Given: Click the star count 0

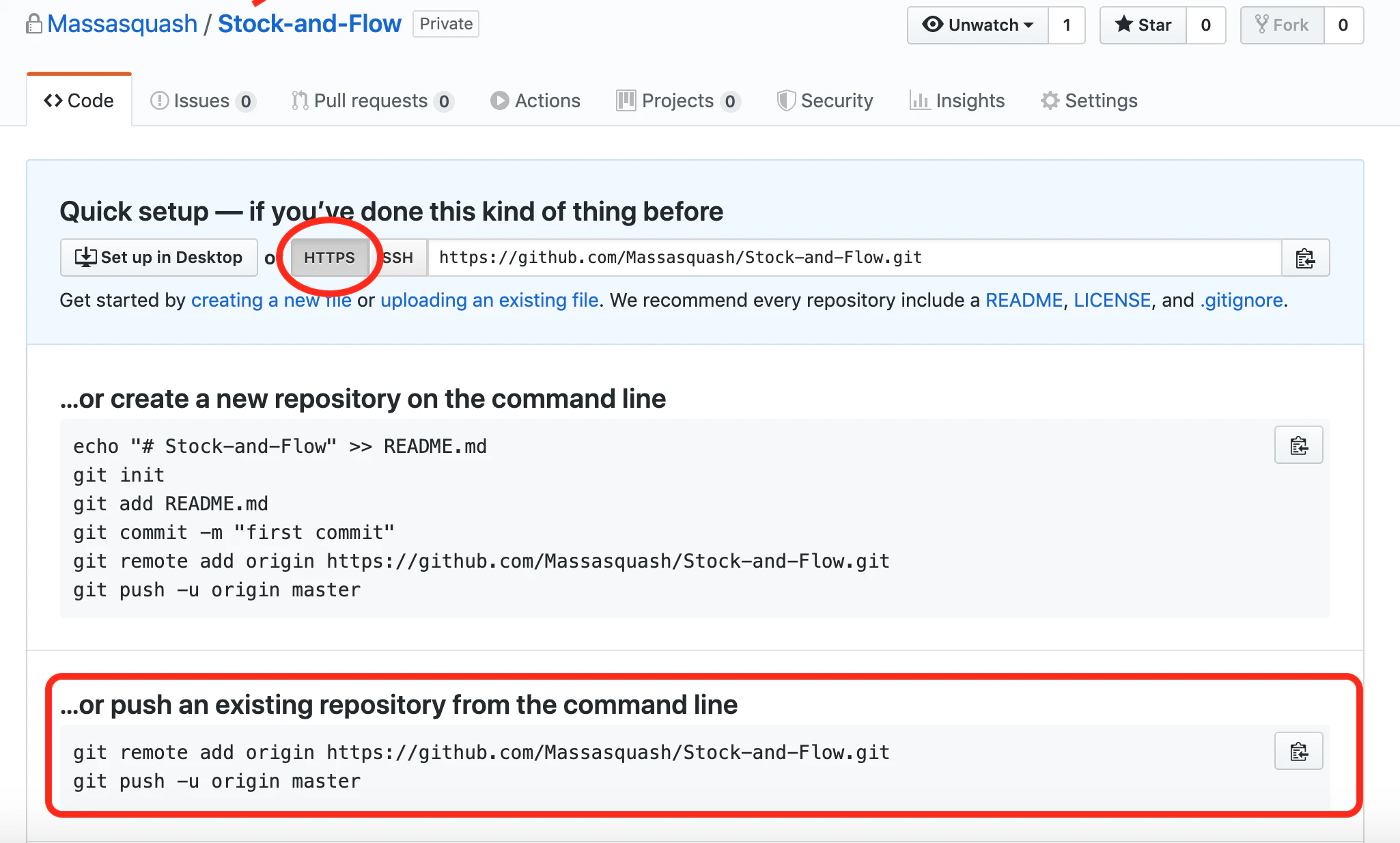Looking at the screenshot, I should coord(1206,25).
